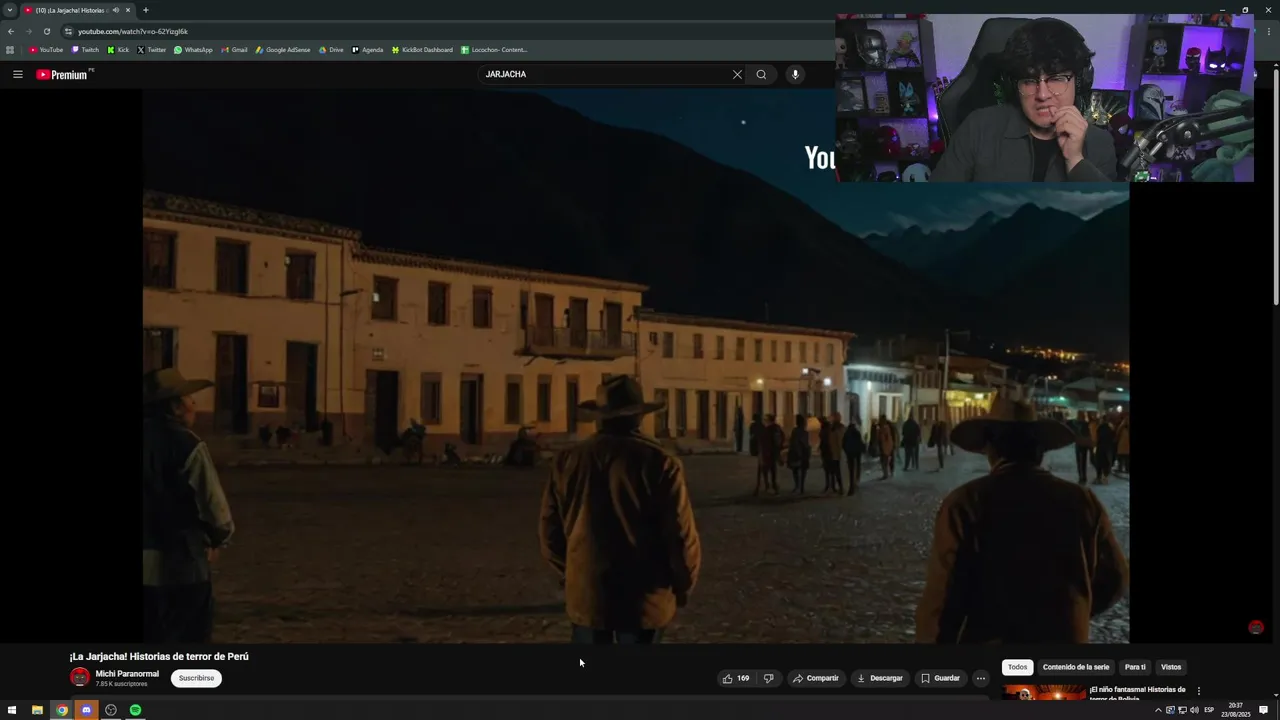The image size is (1280, 720).
Task: Open OBS Studio from taskbar
Action: pos(111,710)
